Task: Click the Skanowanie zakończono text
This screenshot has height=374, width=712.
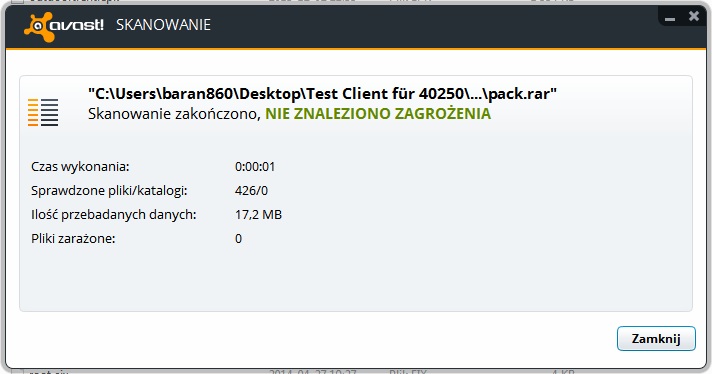Action: 174,113
